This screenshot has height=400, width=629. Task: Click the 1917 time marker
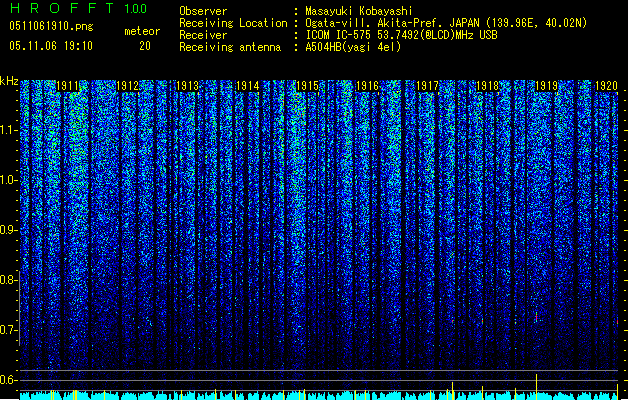(x=427, y=86)
